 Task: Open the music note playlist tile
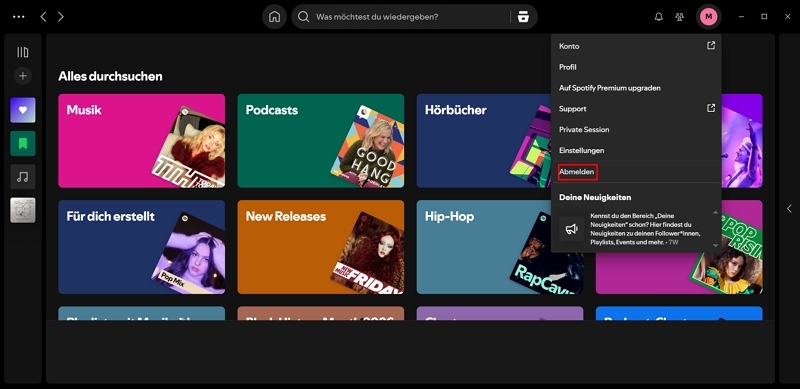click(x=23, y=177)
